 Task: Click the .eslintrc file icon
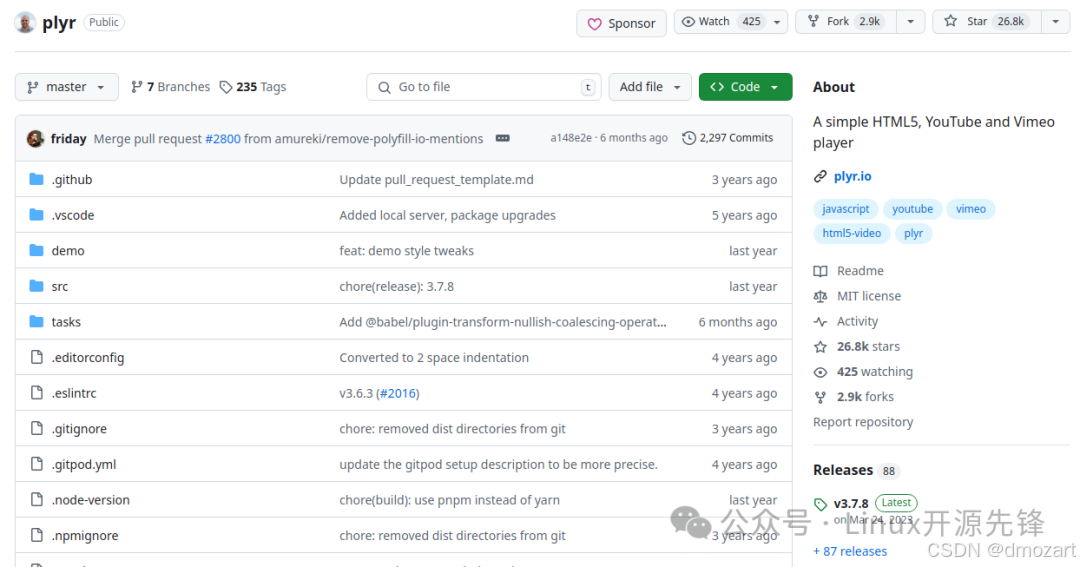[37, 393]
